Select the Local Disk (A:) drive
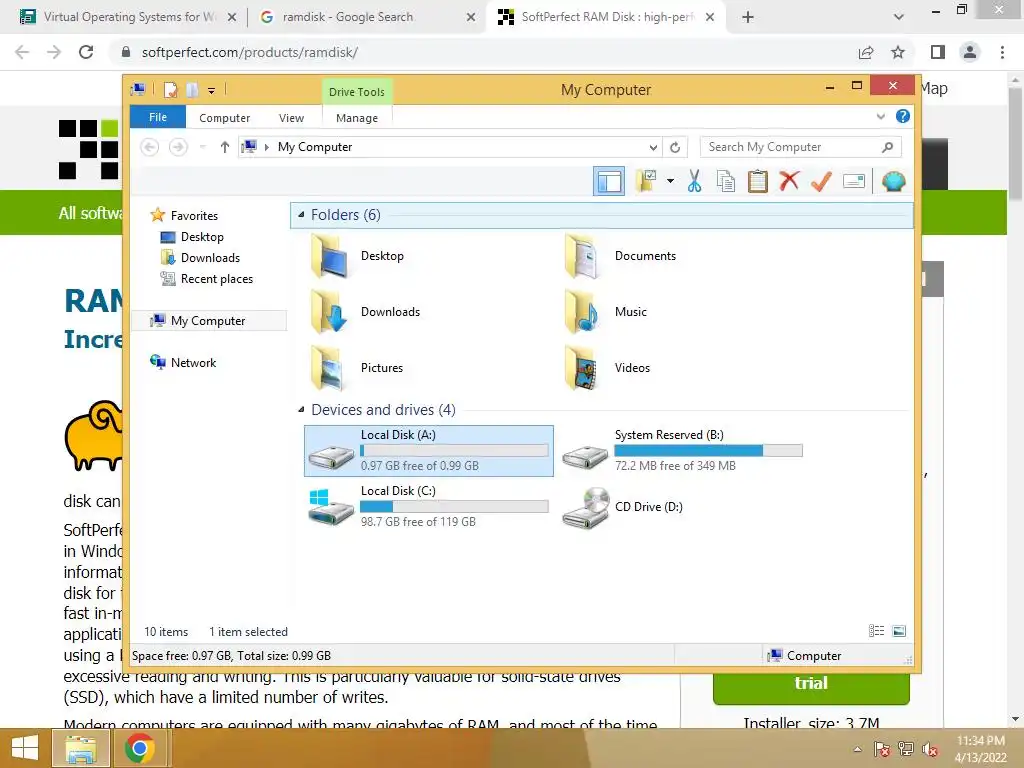Image resolution: width=1024 pixels, height=768 pixels. tap(428, 451)
